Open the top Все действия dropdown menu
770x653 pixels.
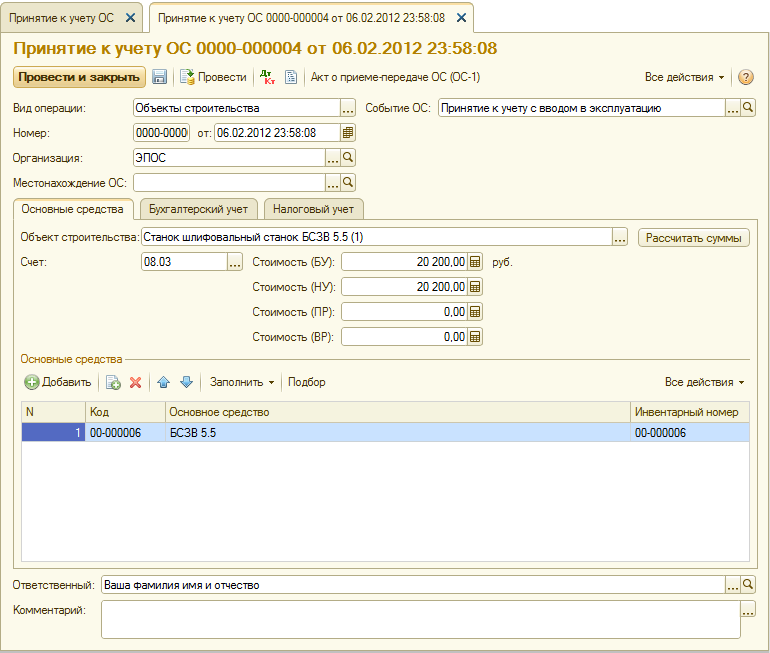coord(685,77)
